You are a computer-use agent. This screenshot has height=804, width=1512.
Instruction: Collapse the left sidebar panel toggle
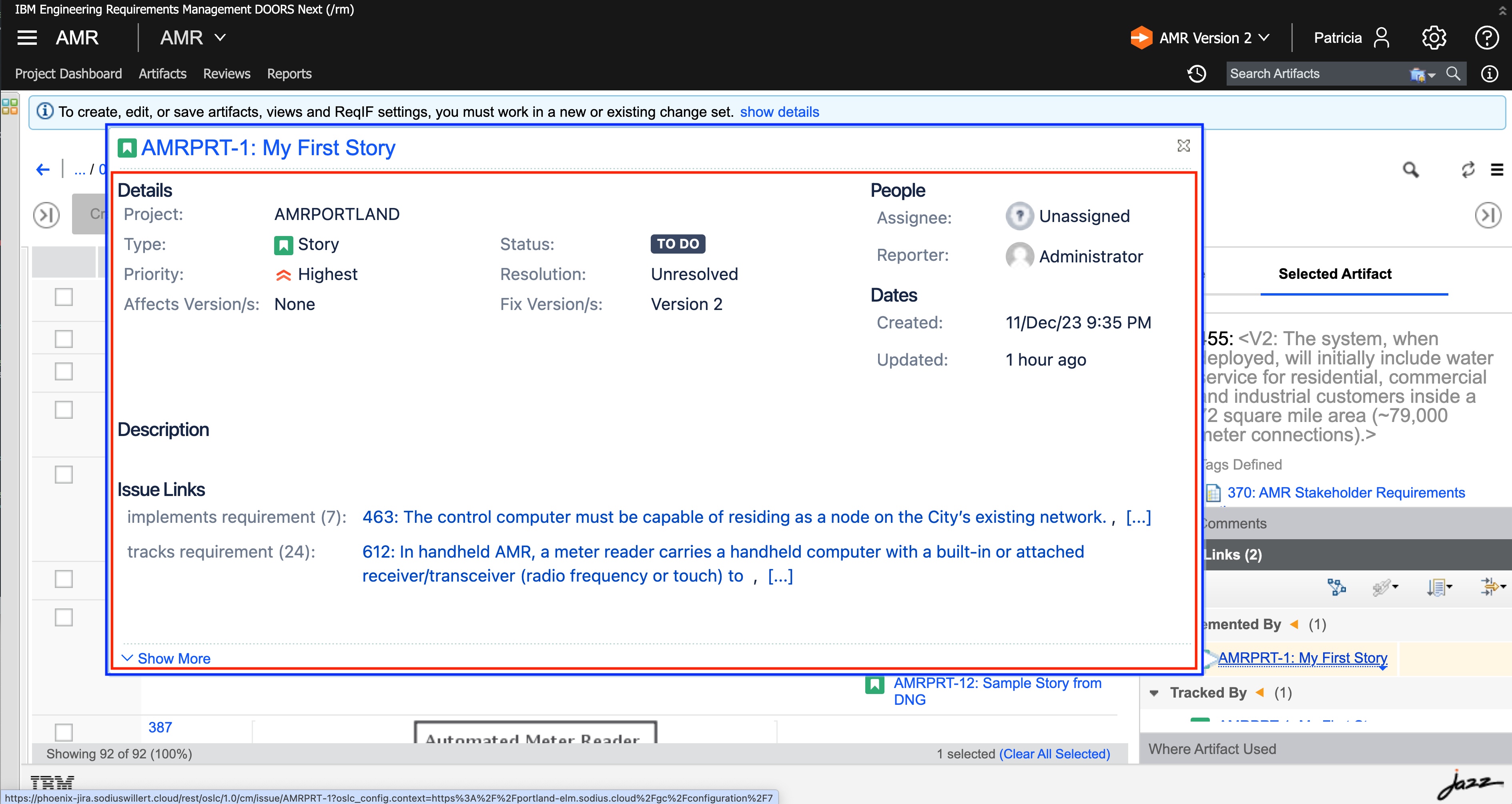click(46, 215)
